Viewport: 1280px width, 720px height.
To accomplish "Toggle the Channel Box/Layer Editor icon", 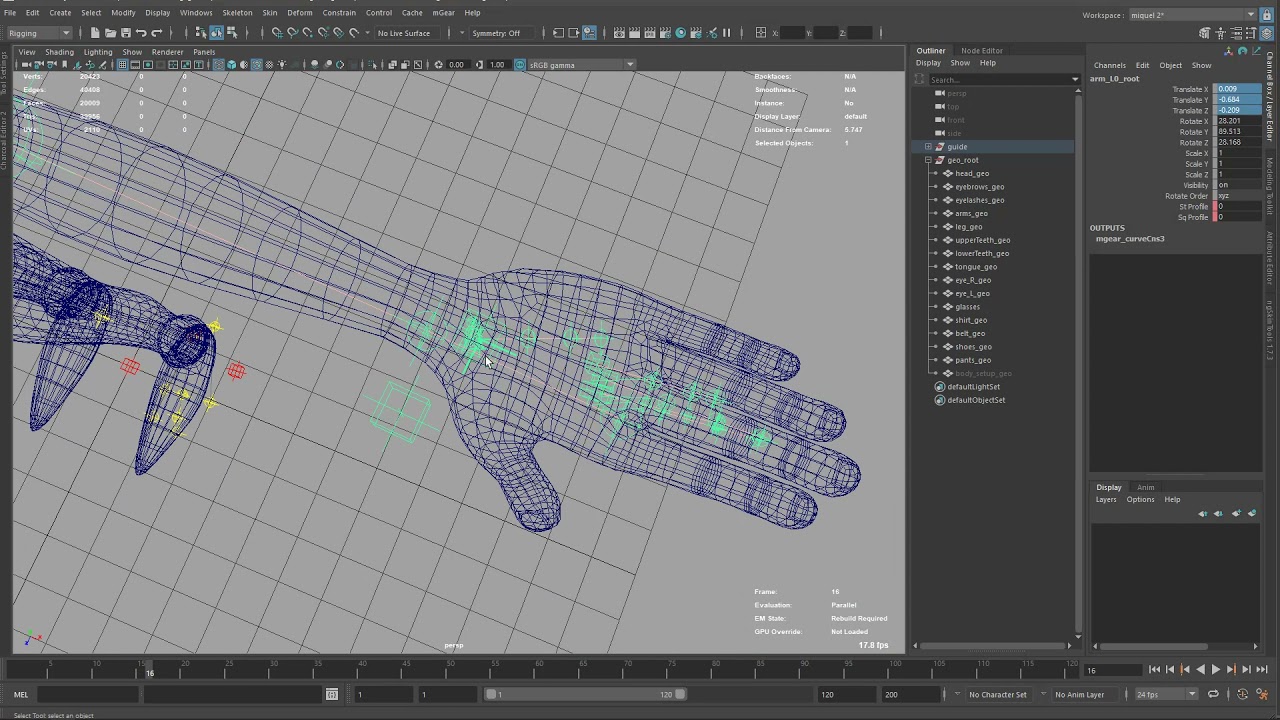I will point(1266,33).
